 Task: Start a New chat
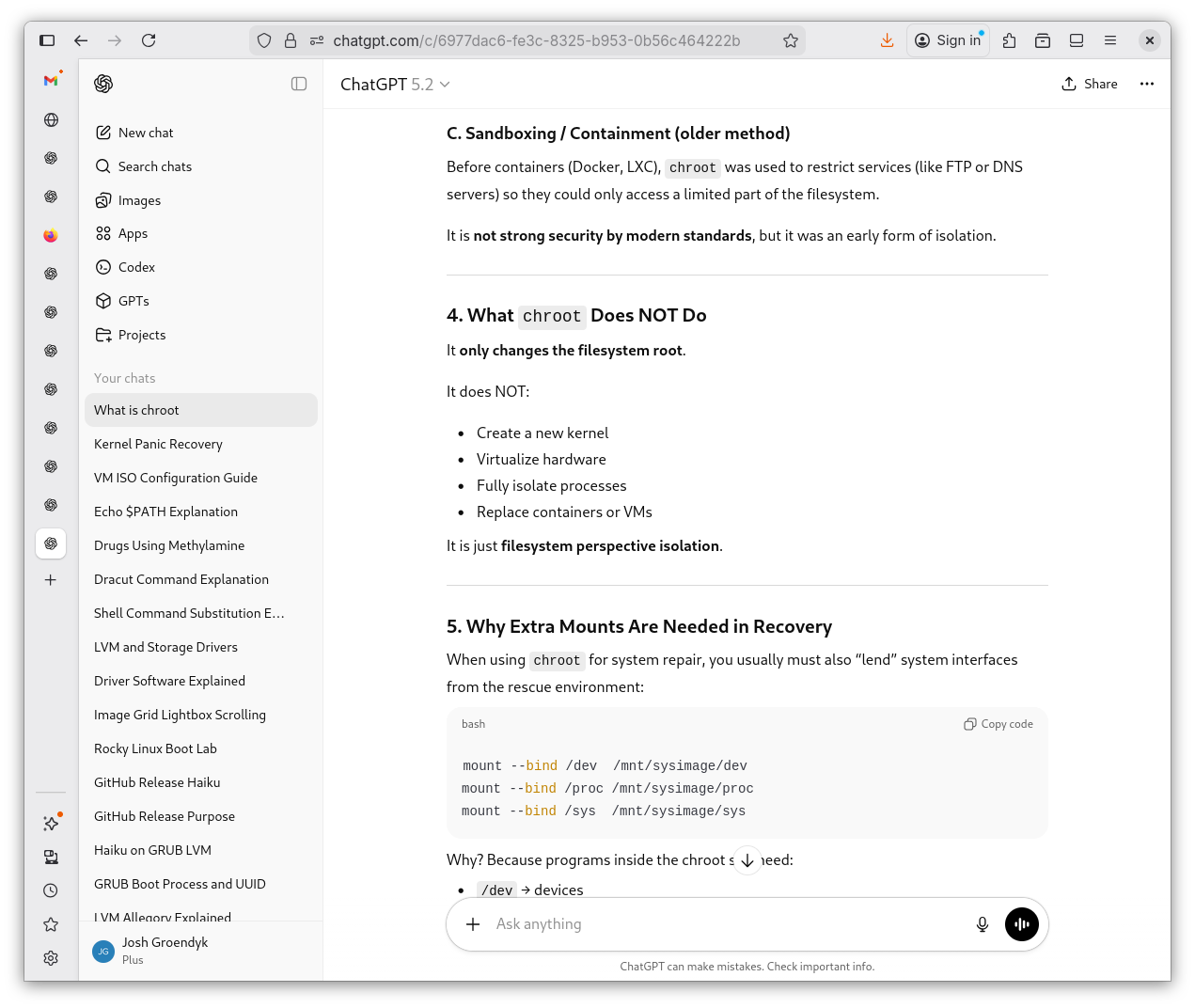[145, 133]
